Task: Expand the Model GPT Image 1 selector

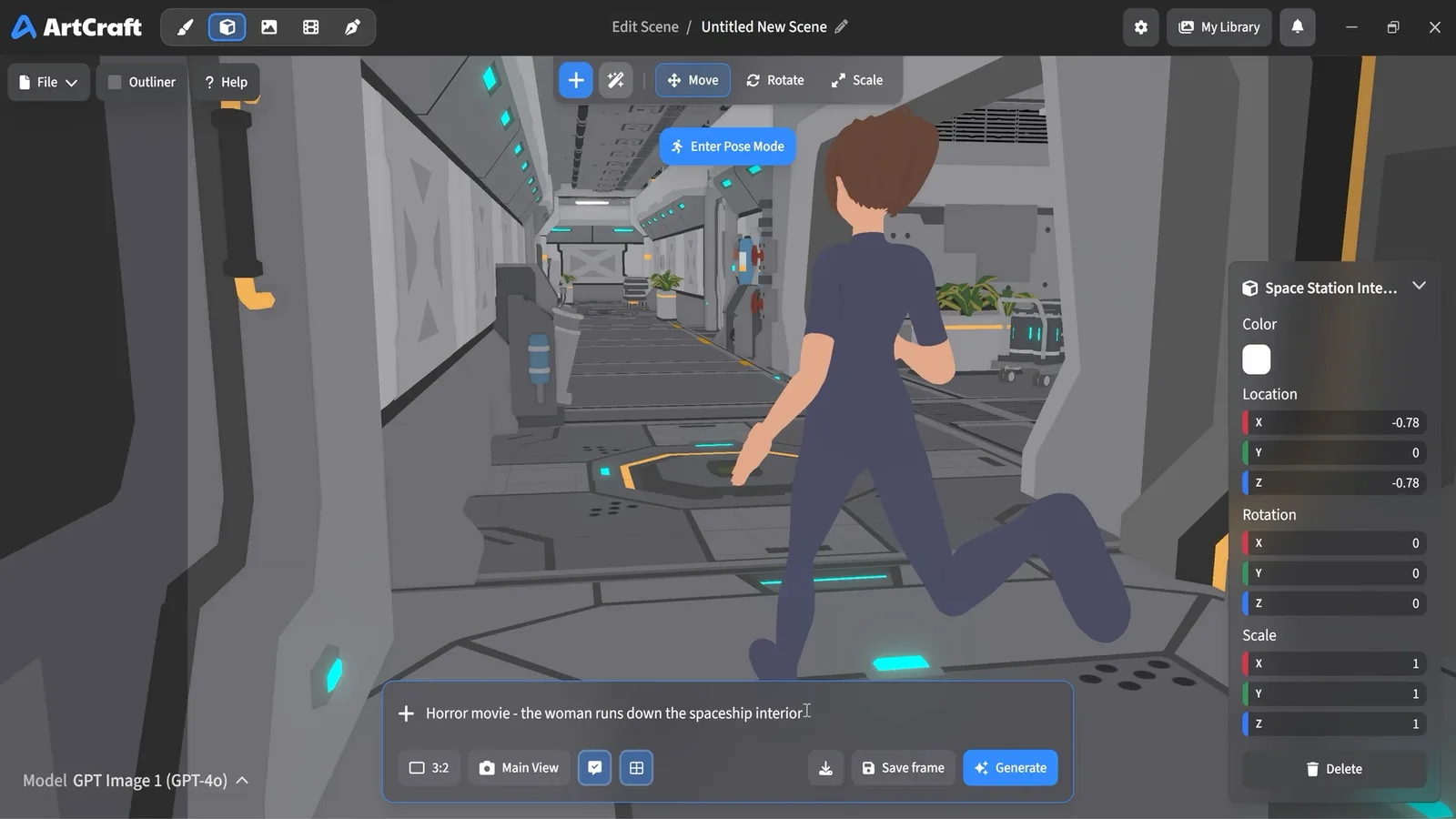Action: pos(136,781)
